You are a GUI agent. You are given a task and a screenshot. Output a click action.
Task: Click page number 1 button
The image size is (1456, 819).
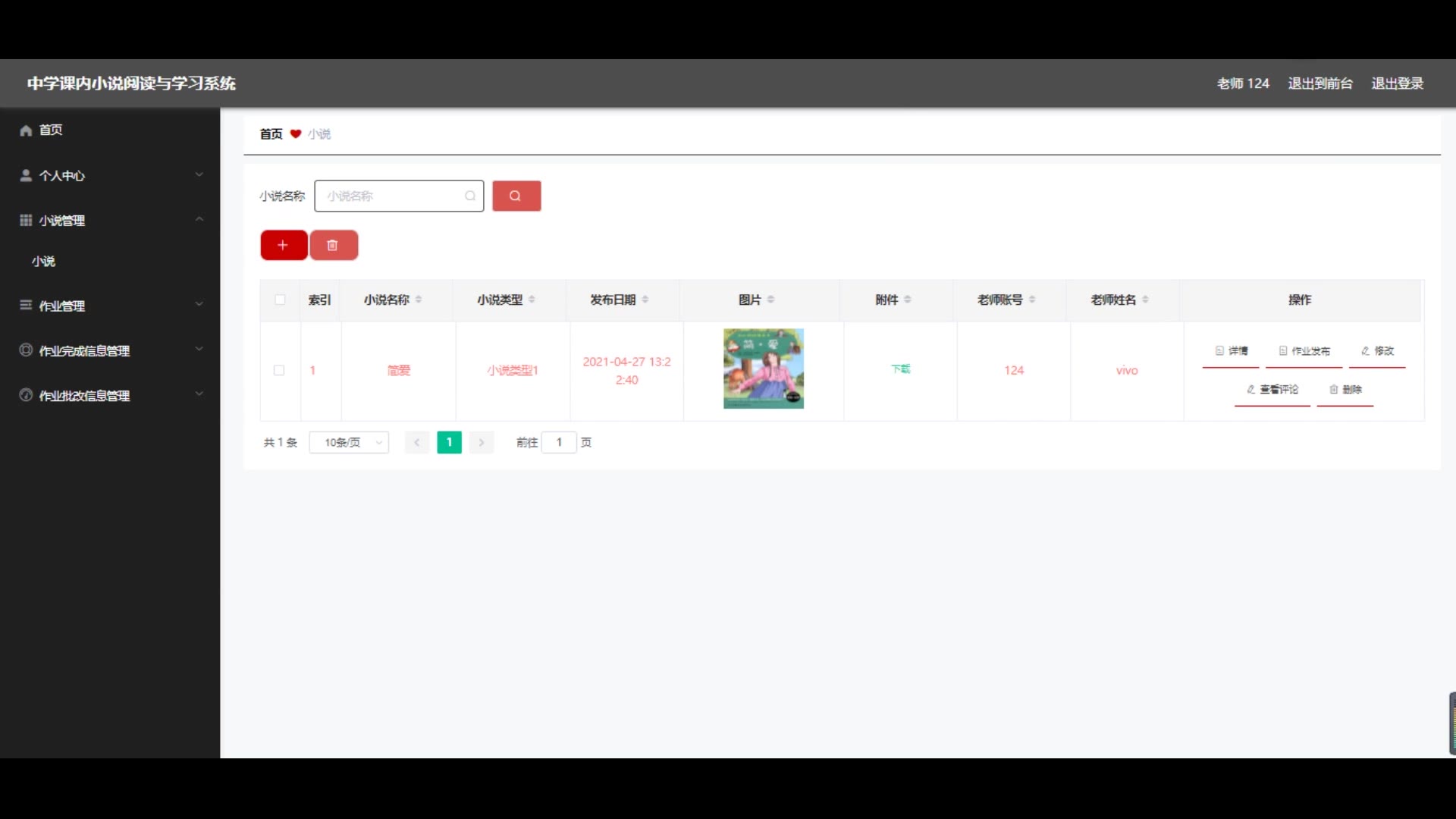click(x=449, y=442)
